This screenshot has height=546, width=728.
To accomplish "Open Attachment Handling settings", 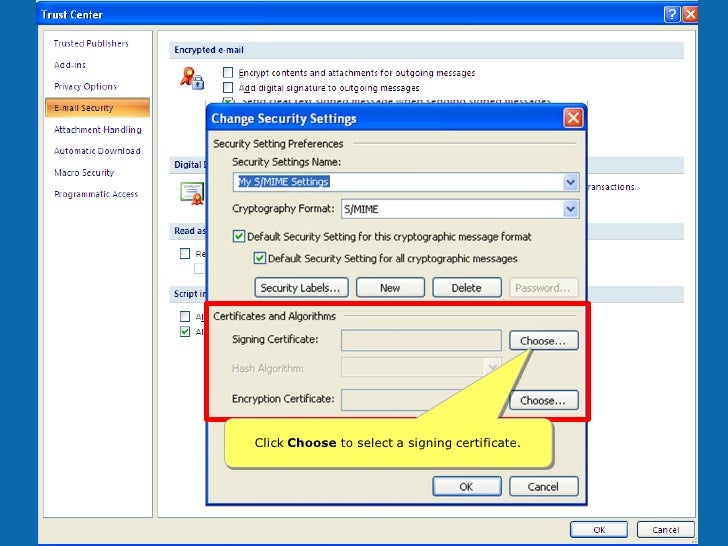I will pos(98,130).
